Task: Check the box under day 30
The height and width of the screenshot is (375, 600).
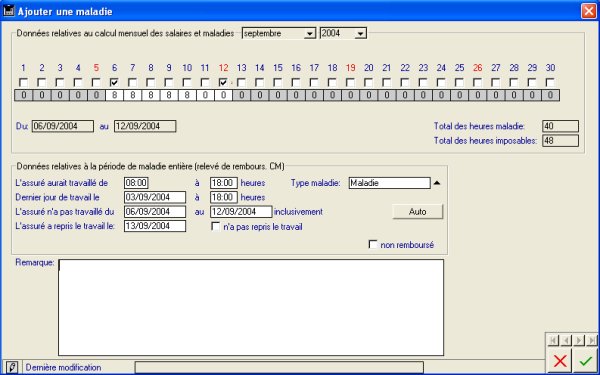Action: click(x=550, y=82)
